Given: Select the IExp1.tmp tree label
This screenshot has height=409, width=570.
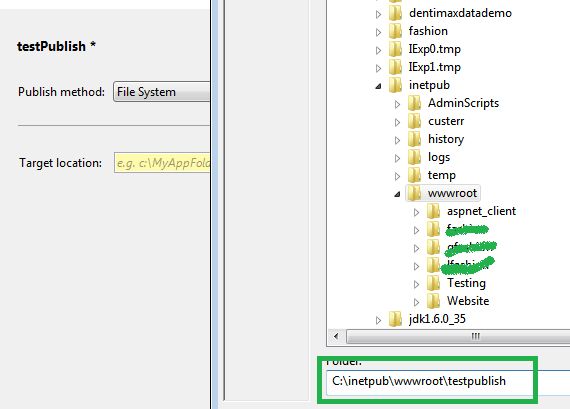Looking at the screenshot, I should (x=434, y=67).
